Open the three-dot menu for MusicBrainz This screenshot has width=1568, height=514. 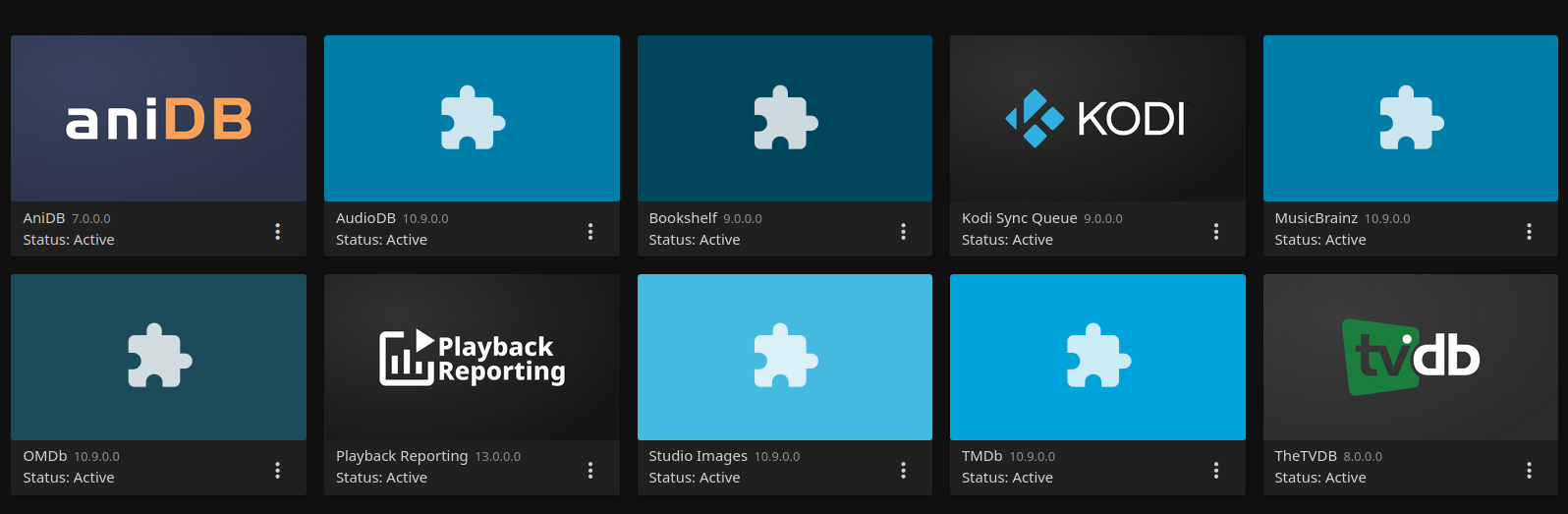(x=1529, y=231)
